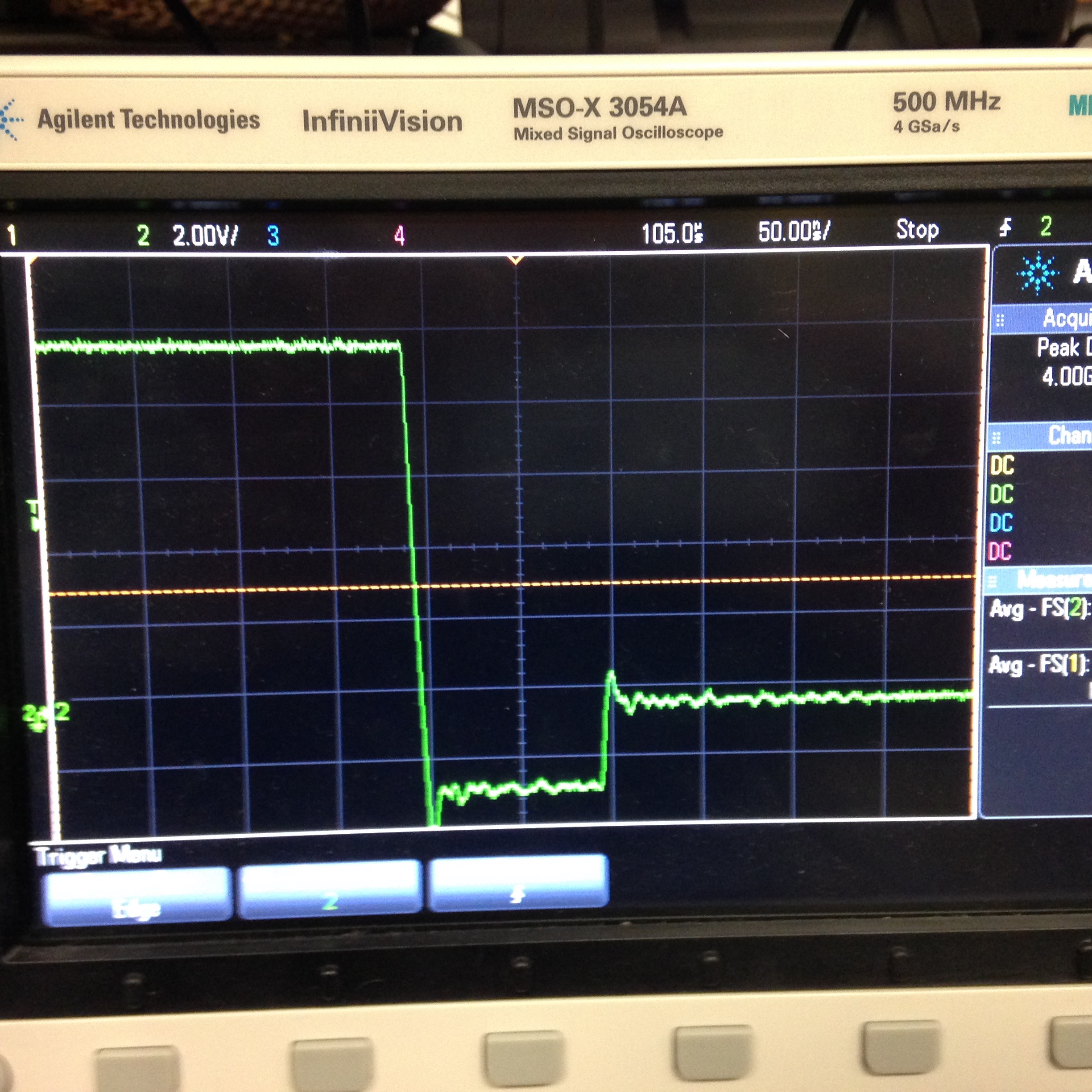Select the channel 4 indicator label
1092x1092 pixels.
coord(399,236)
